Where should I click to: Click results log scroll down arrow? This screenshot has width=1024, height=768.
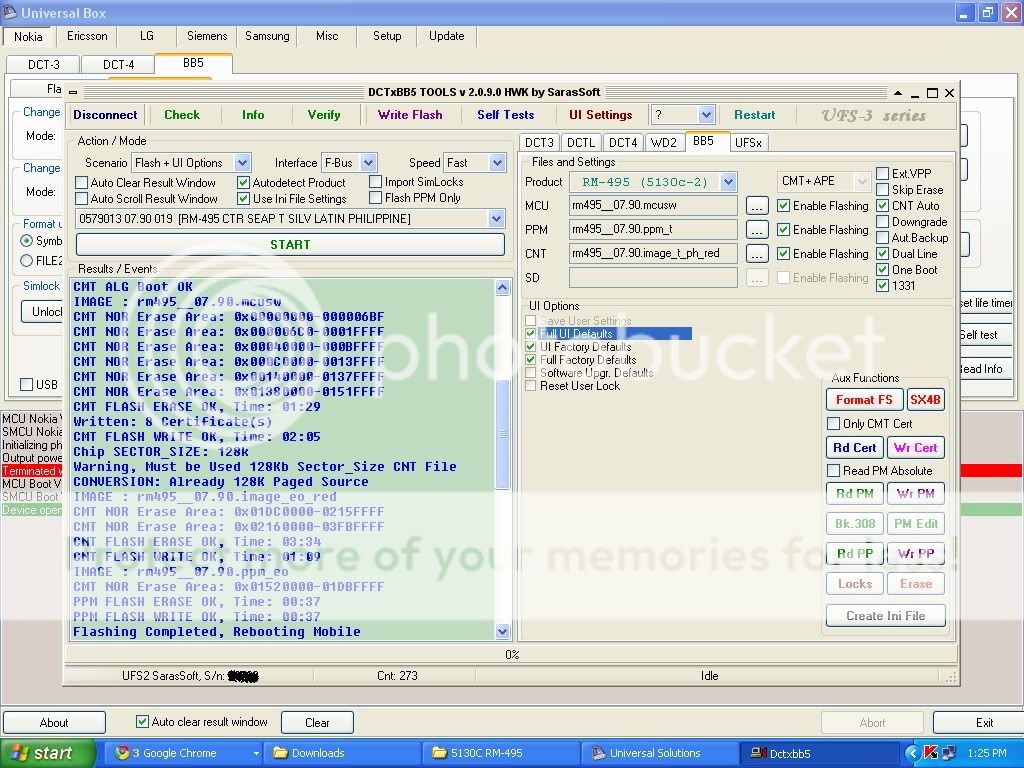point(502,632)
